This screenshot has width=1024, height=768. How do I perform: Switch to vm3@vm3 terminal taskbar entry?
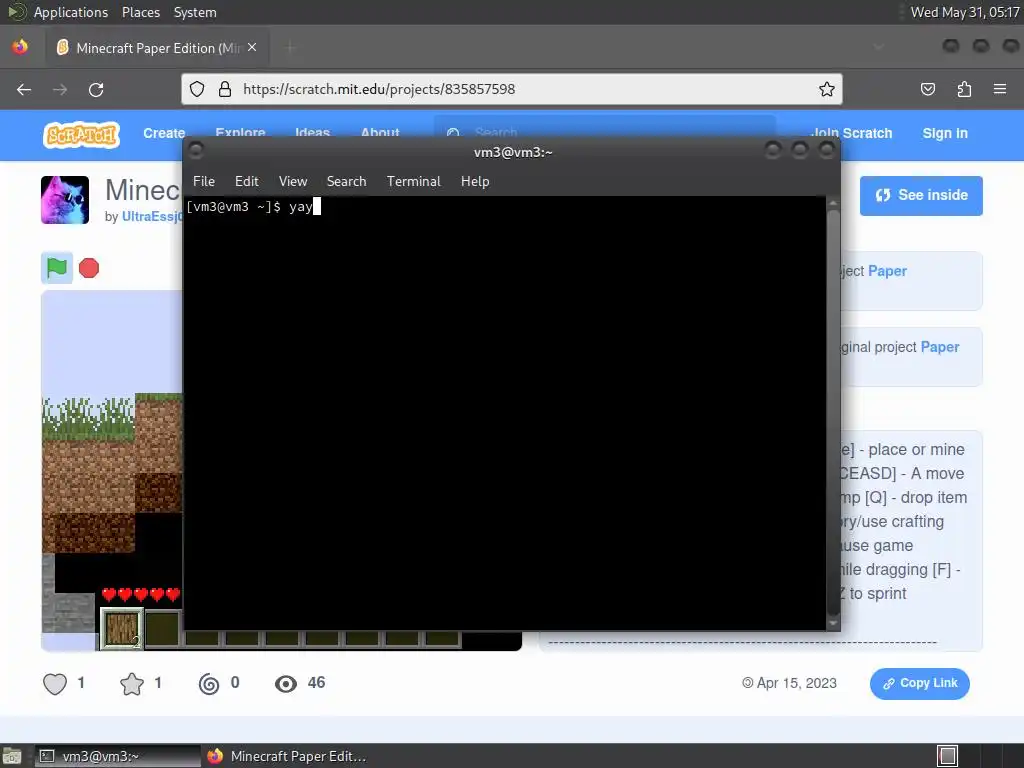click(118, 756)
